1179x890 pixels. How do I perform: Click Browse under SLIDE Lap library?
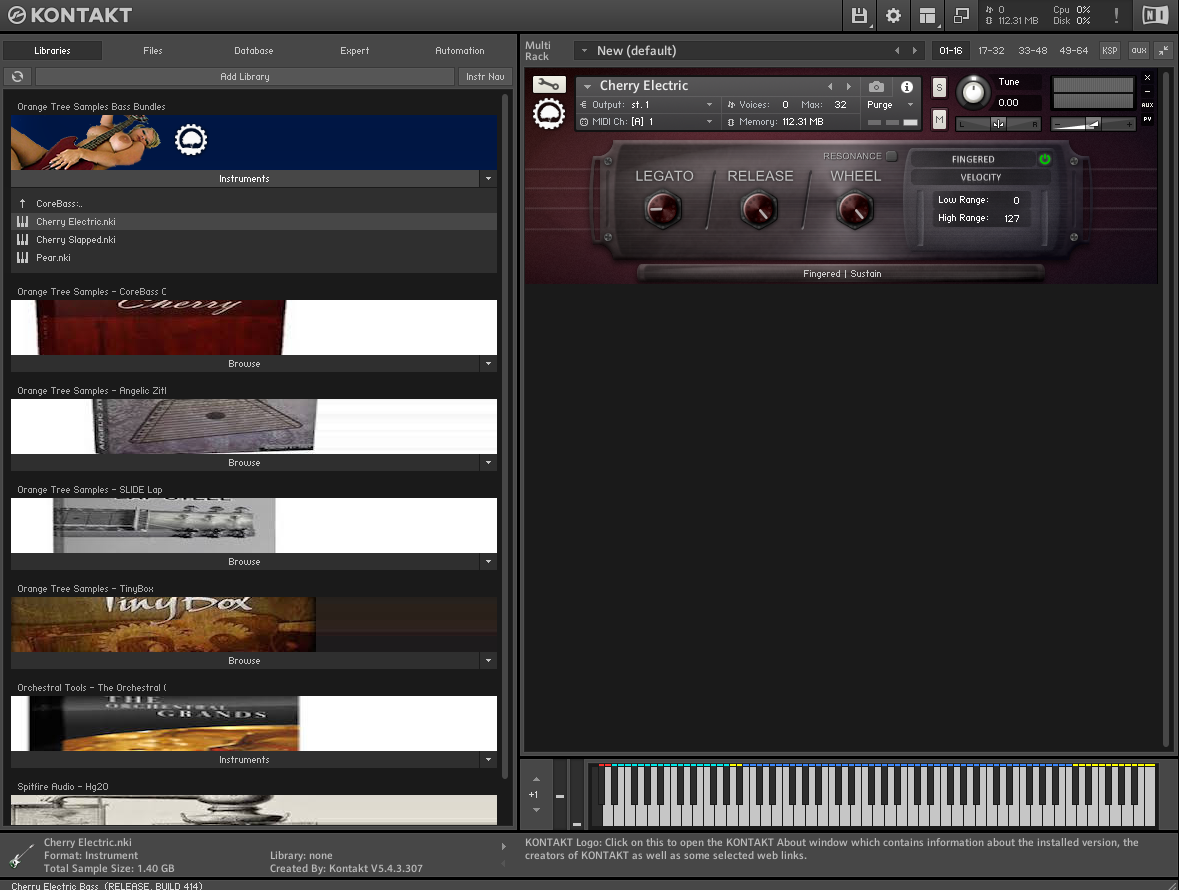[244, 562]
